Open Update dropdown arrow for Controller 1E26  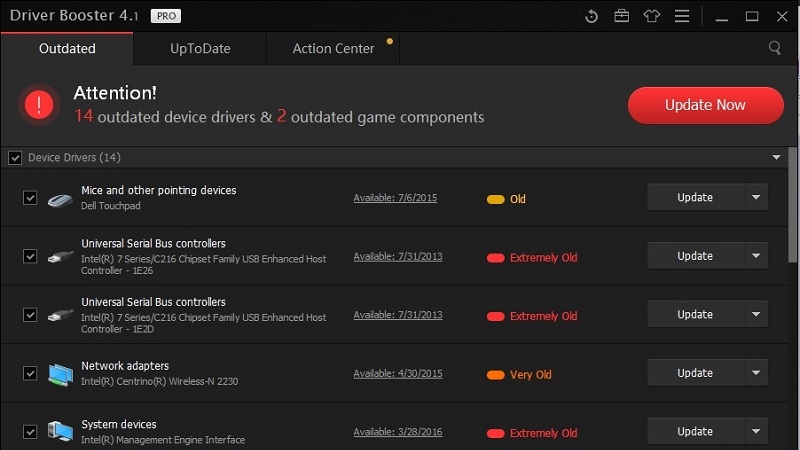click(x=756, y=256)
